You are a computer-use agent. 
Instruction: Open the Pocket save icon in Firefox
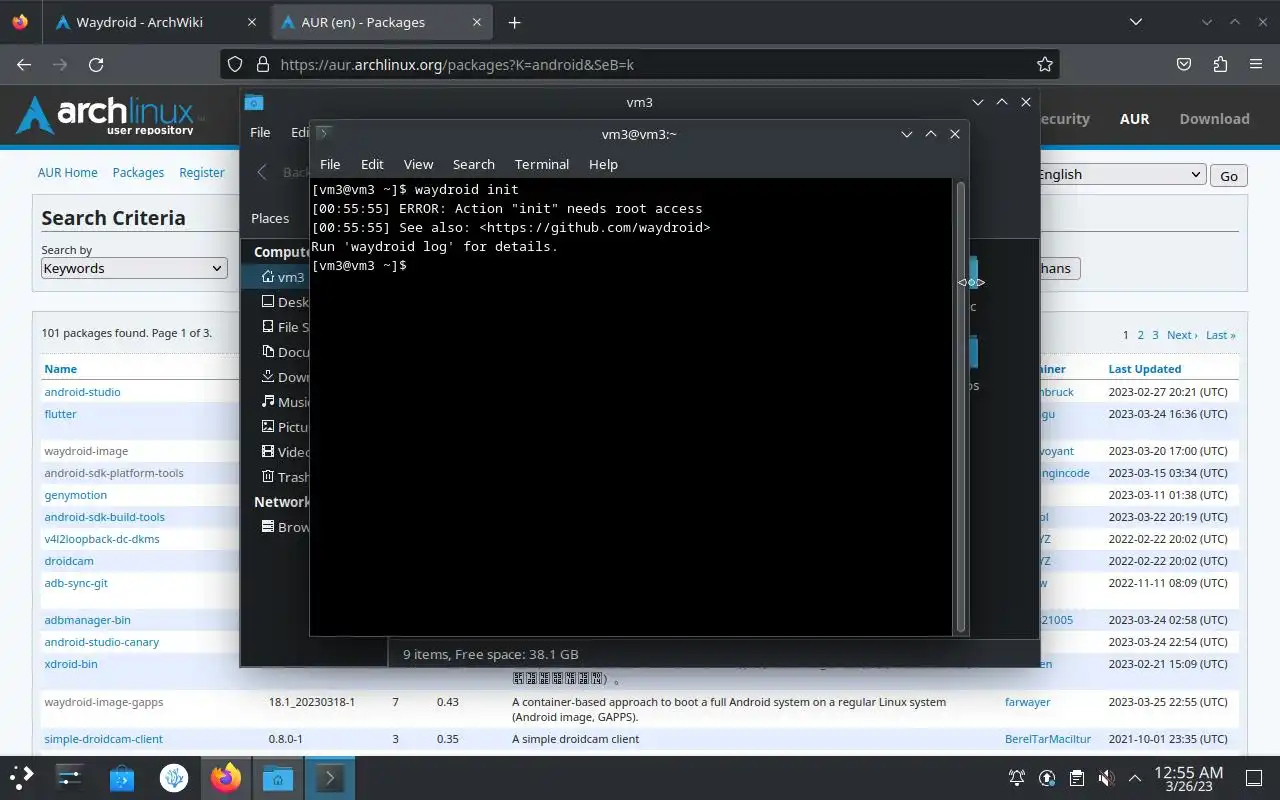tap(1184, 64)
